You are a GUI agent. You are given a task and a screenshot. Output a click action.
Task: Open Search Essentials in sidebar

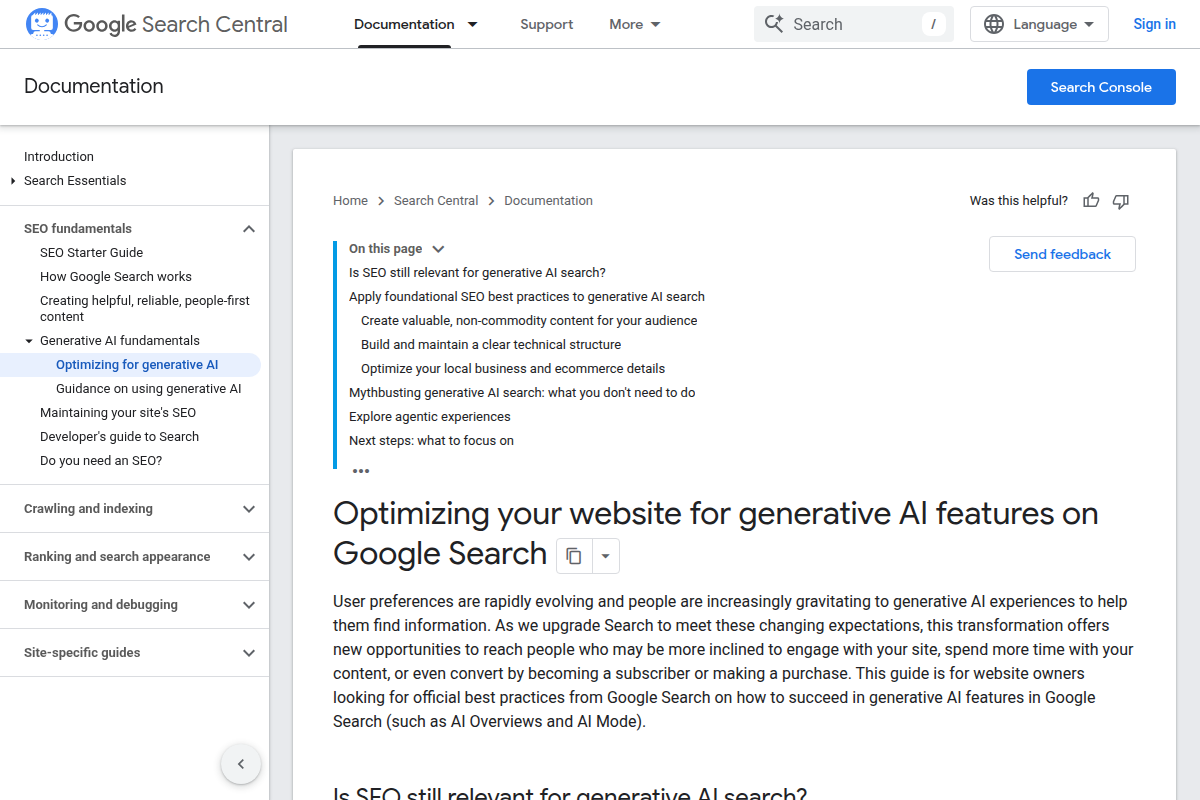[x=75, y=181]
